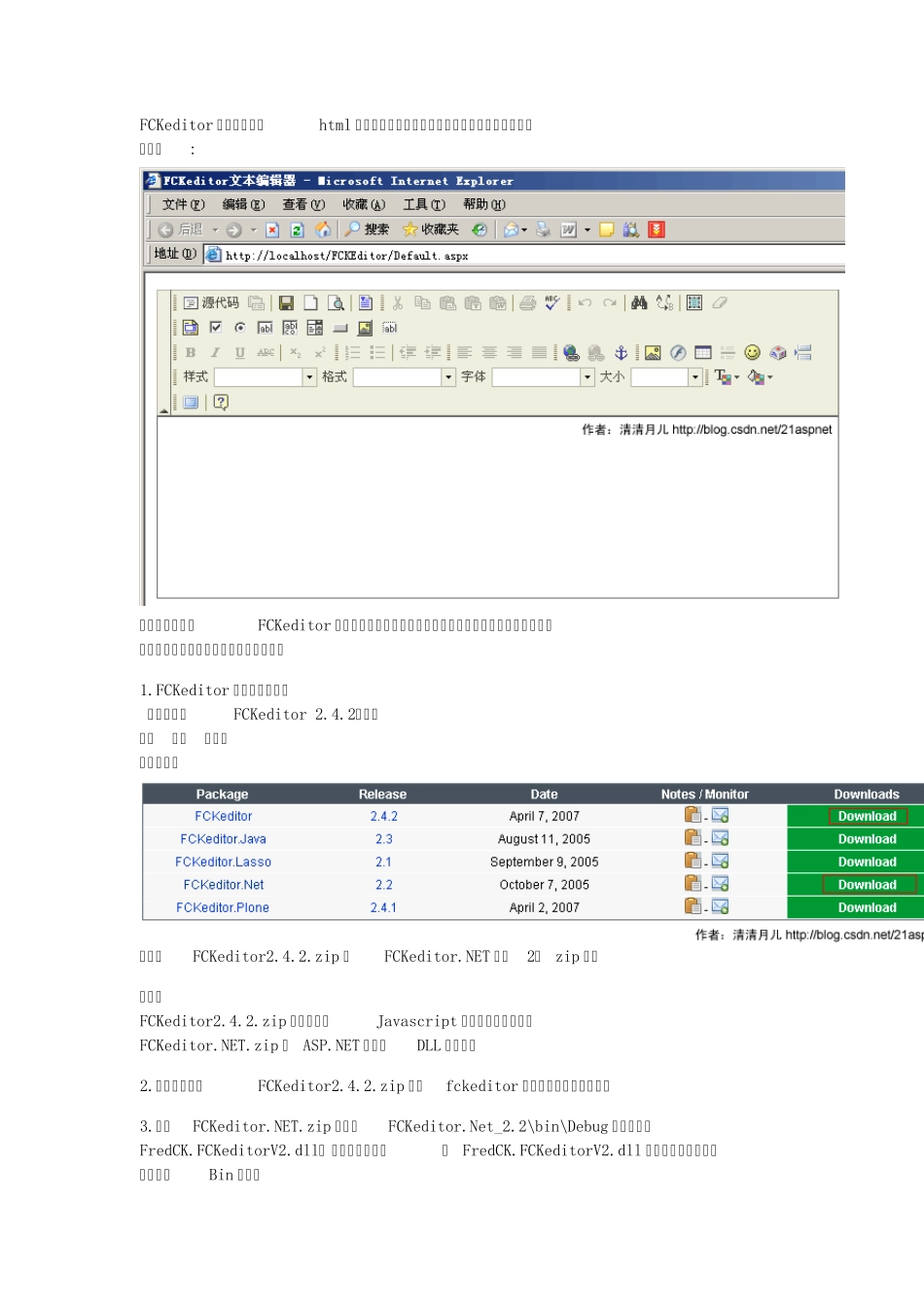Click the 收藏夹 Favorites button
The width and height of the screenshot is (924, 1307).
point(431,230)
